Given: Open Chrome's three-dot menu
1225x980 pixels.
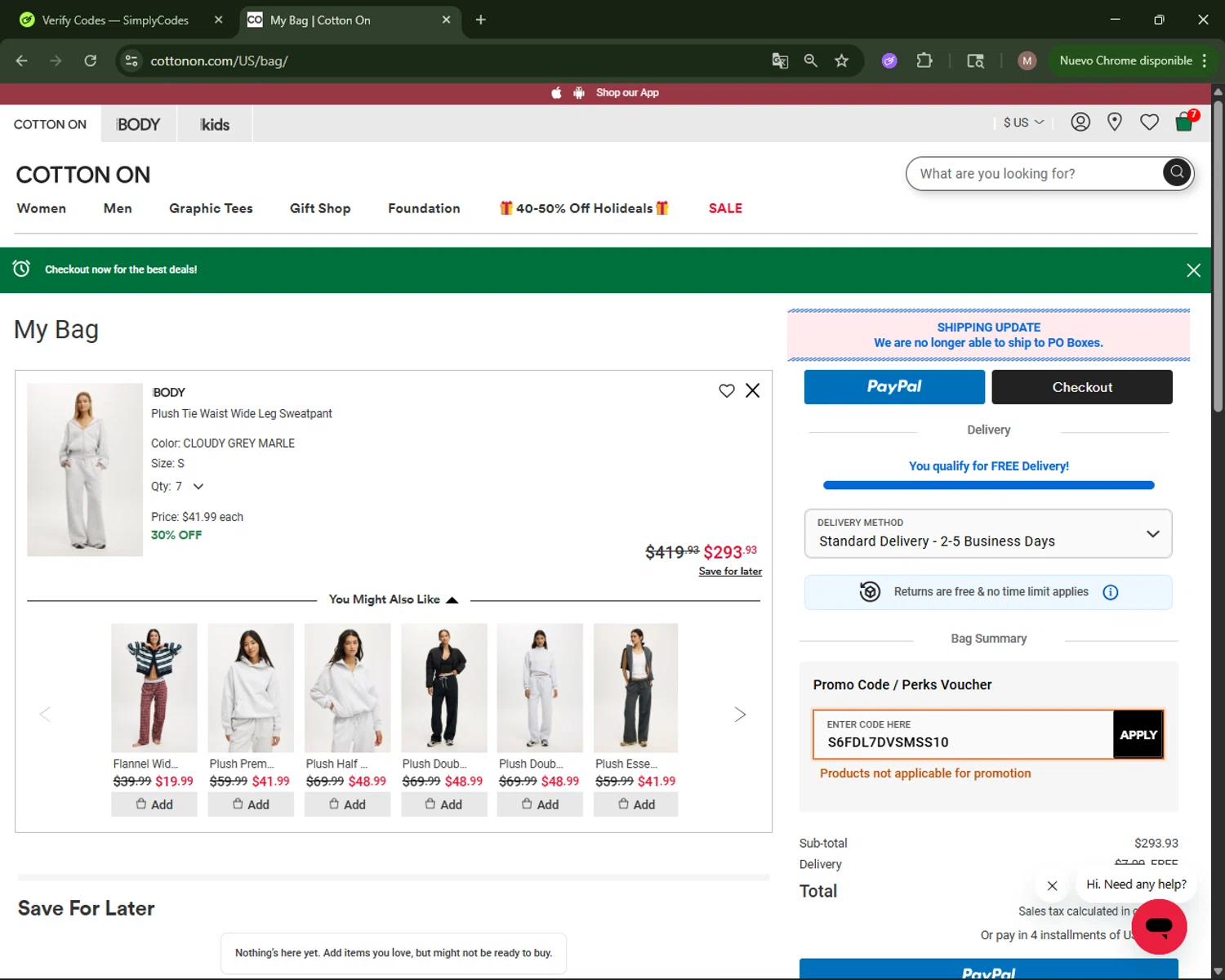Looking at the screenshot, I should point(1205,60).
